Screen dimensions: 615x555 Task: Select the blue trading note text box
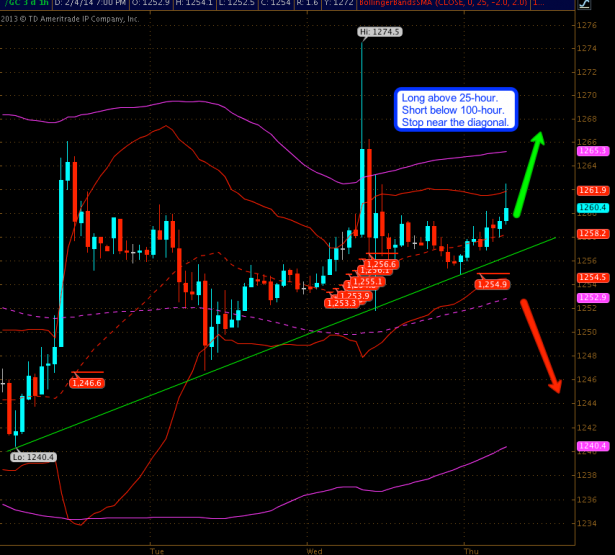click(x=457, y=110)
